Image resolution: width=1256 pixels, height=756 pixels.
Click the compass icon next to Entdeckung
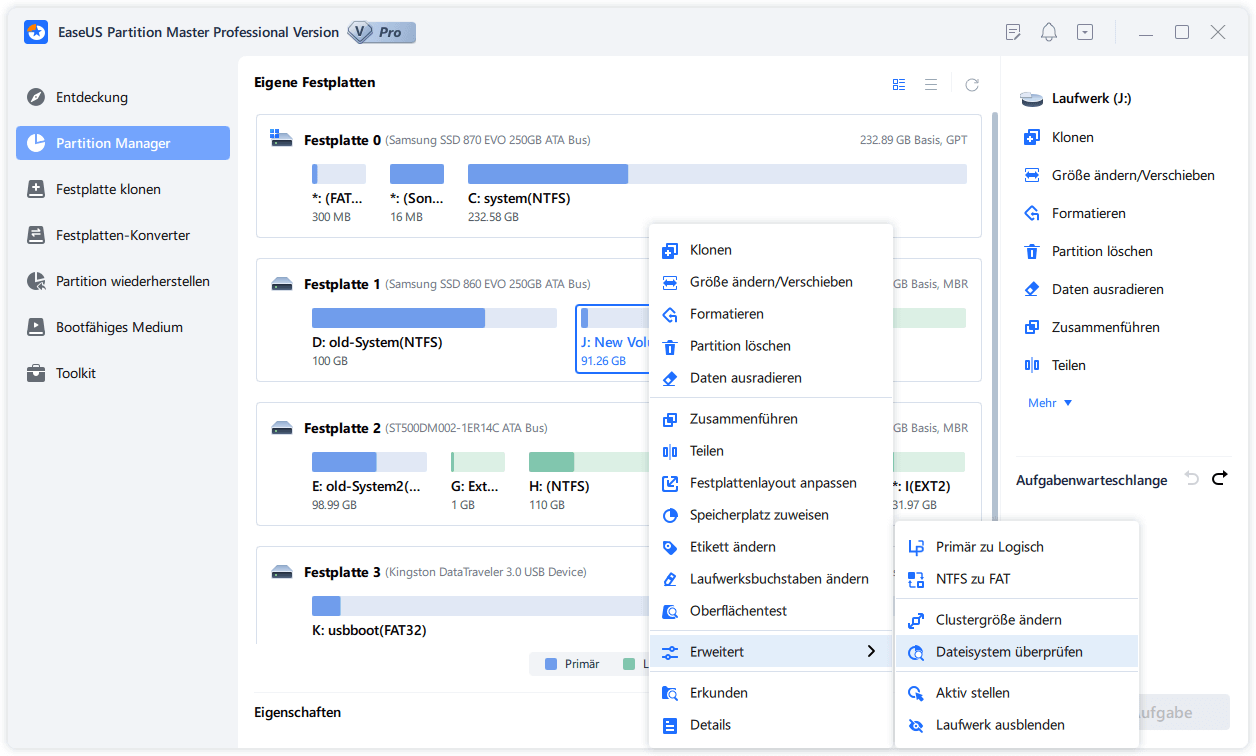pos(36,97)
